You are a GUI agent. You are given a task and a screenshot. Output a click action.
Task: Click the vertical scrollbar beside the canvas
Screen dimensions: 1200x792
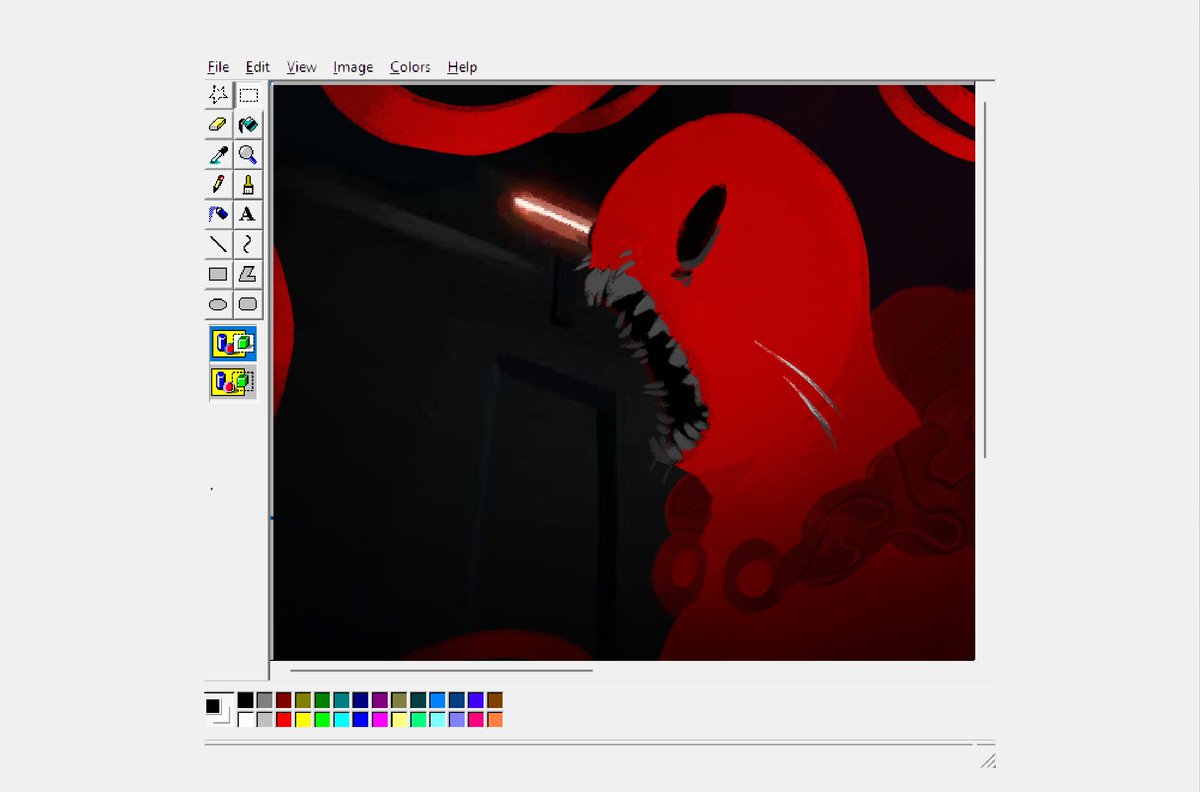(x=986, y=279)
